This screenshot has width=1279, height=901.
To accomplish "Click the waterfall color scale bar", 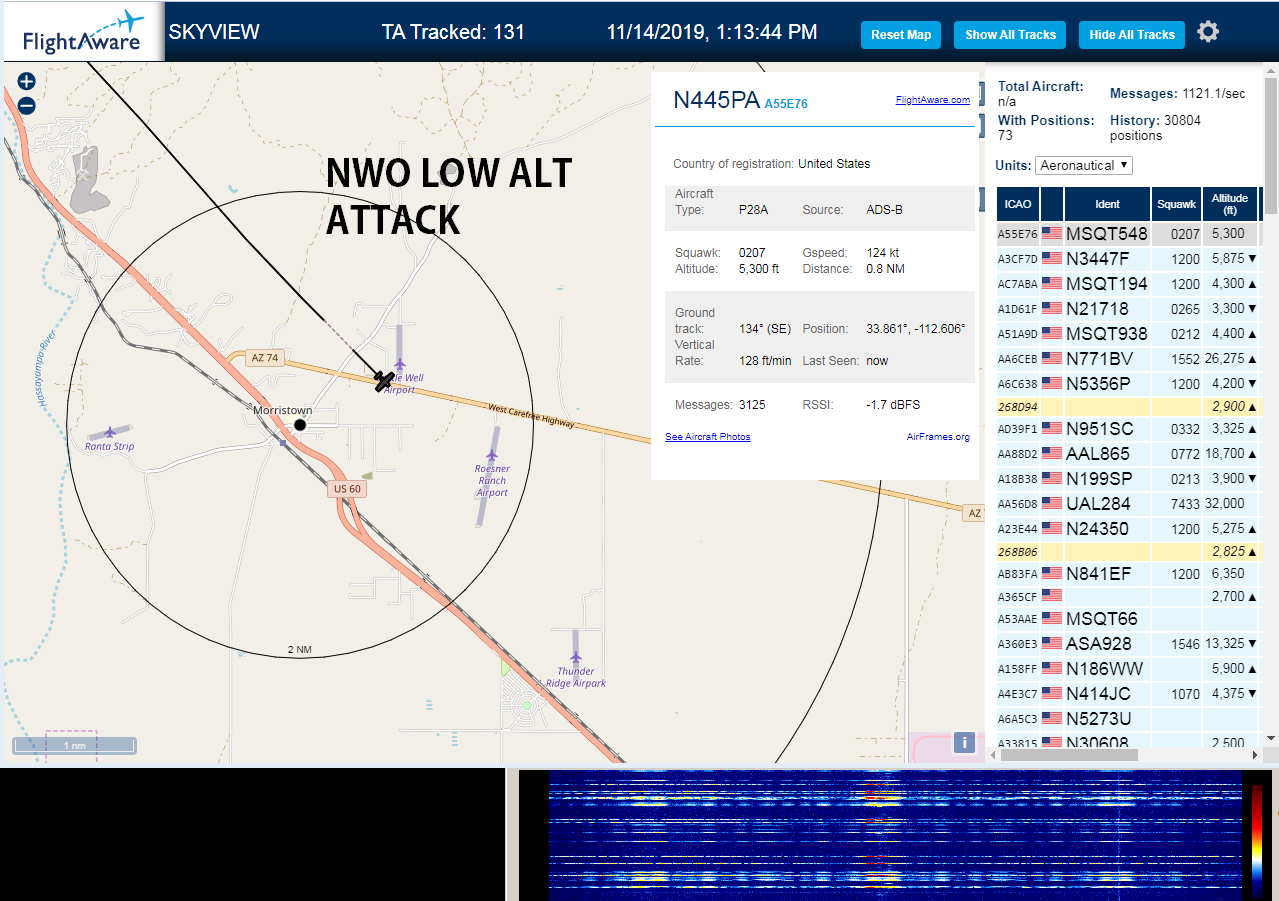I will [1256, 838].
